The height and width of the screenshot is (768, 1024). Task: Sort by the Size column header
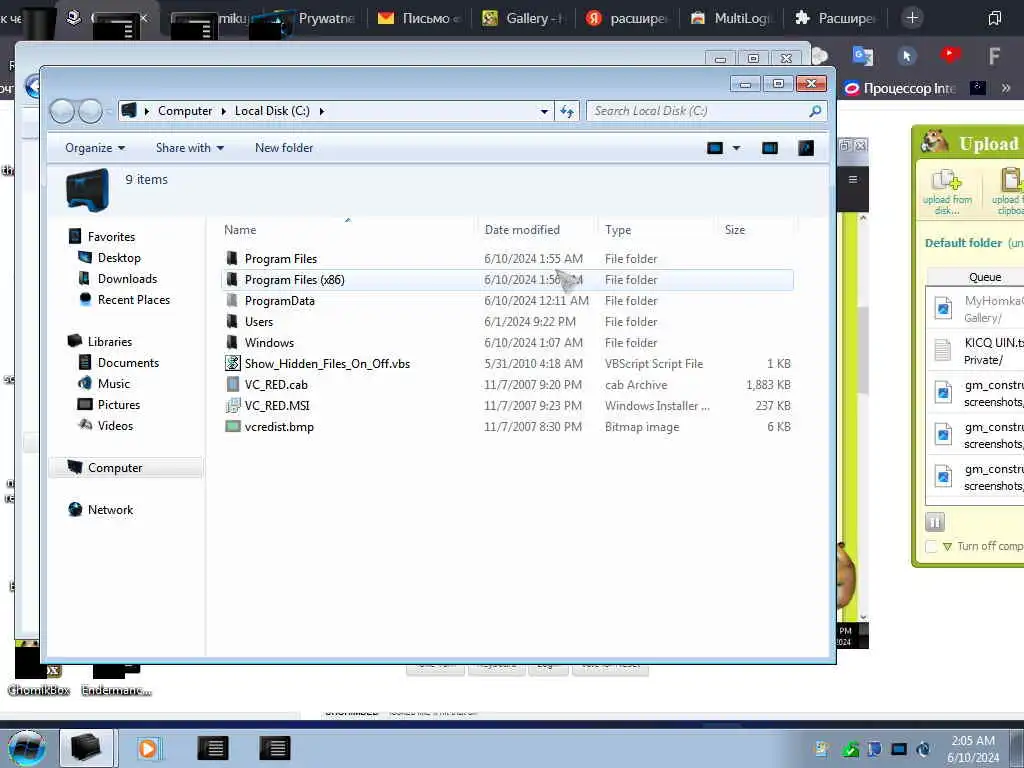coord(735,230)
